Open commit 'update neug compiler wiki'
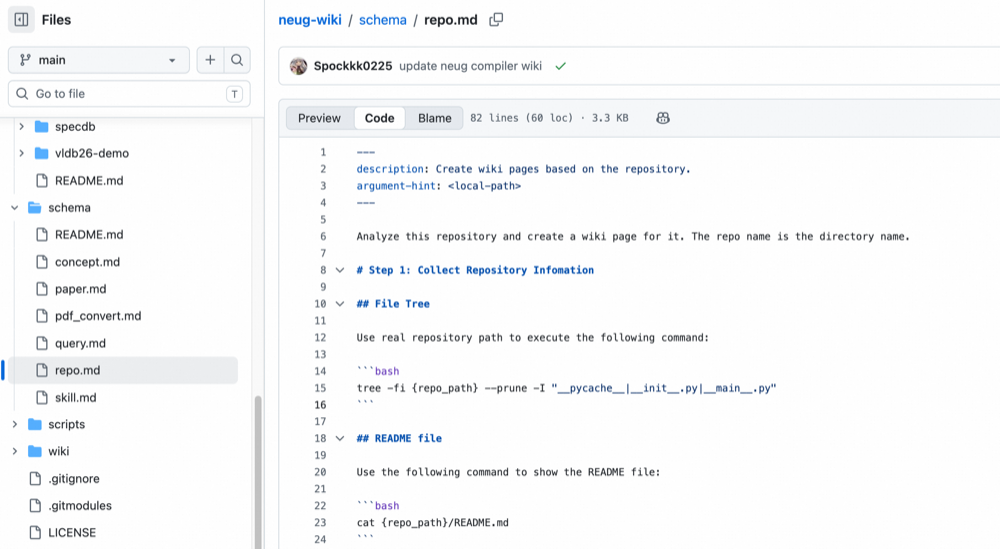Image resolution: width=1000 pixels, height=549 pixels. [x=471, y=66]
